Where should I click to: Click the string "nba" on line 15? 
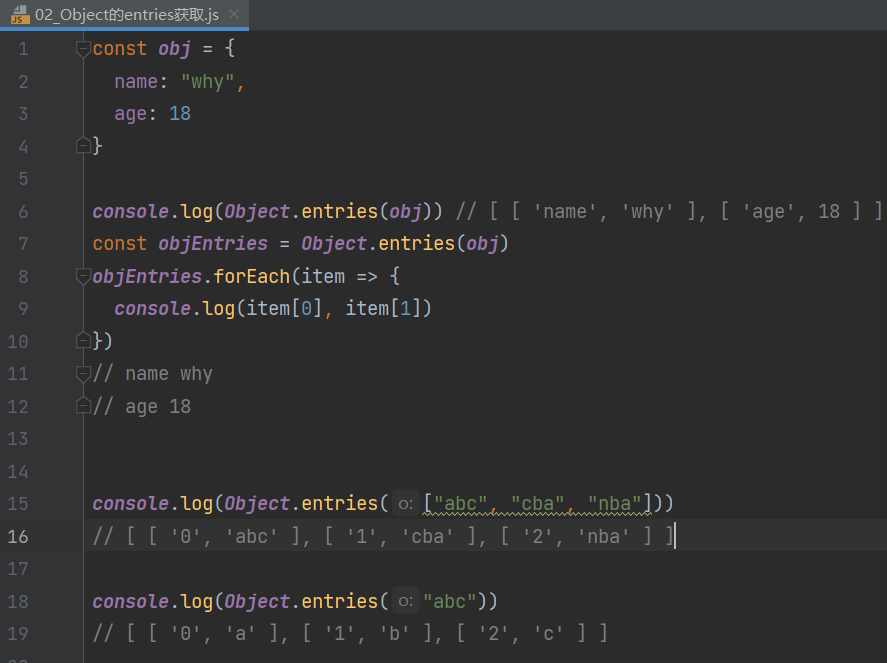(x=614, y=503)
